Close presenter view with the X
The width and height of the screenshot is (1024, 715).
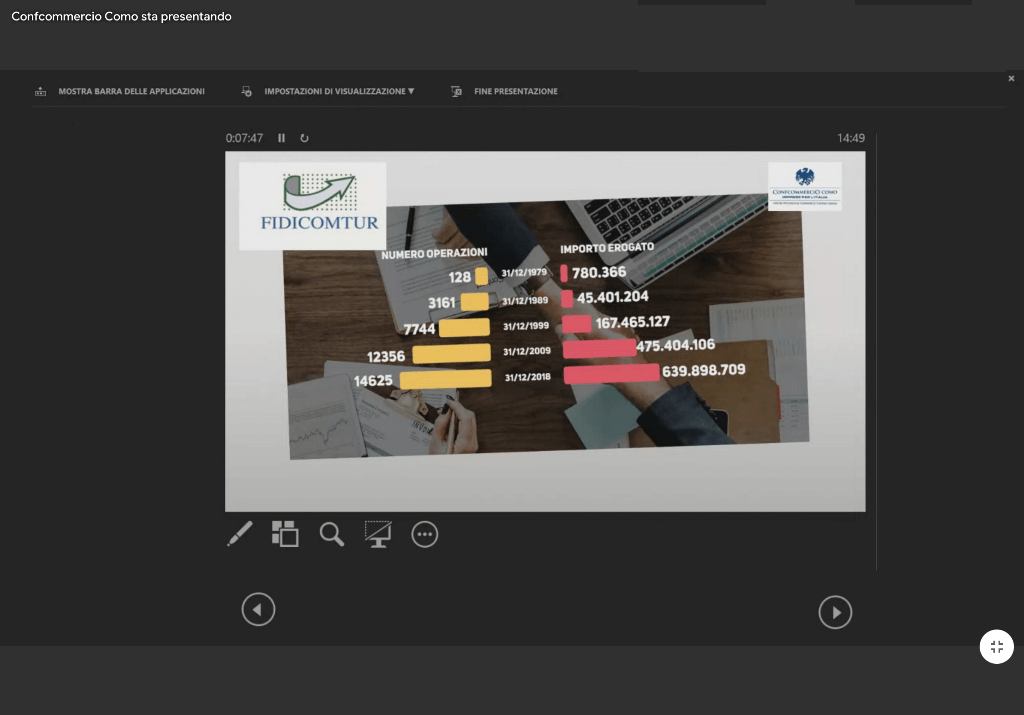point(1011,78)
